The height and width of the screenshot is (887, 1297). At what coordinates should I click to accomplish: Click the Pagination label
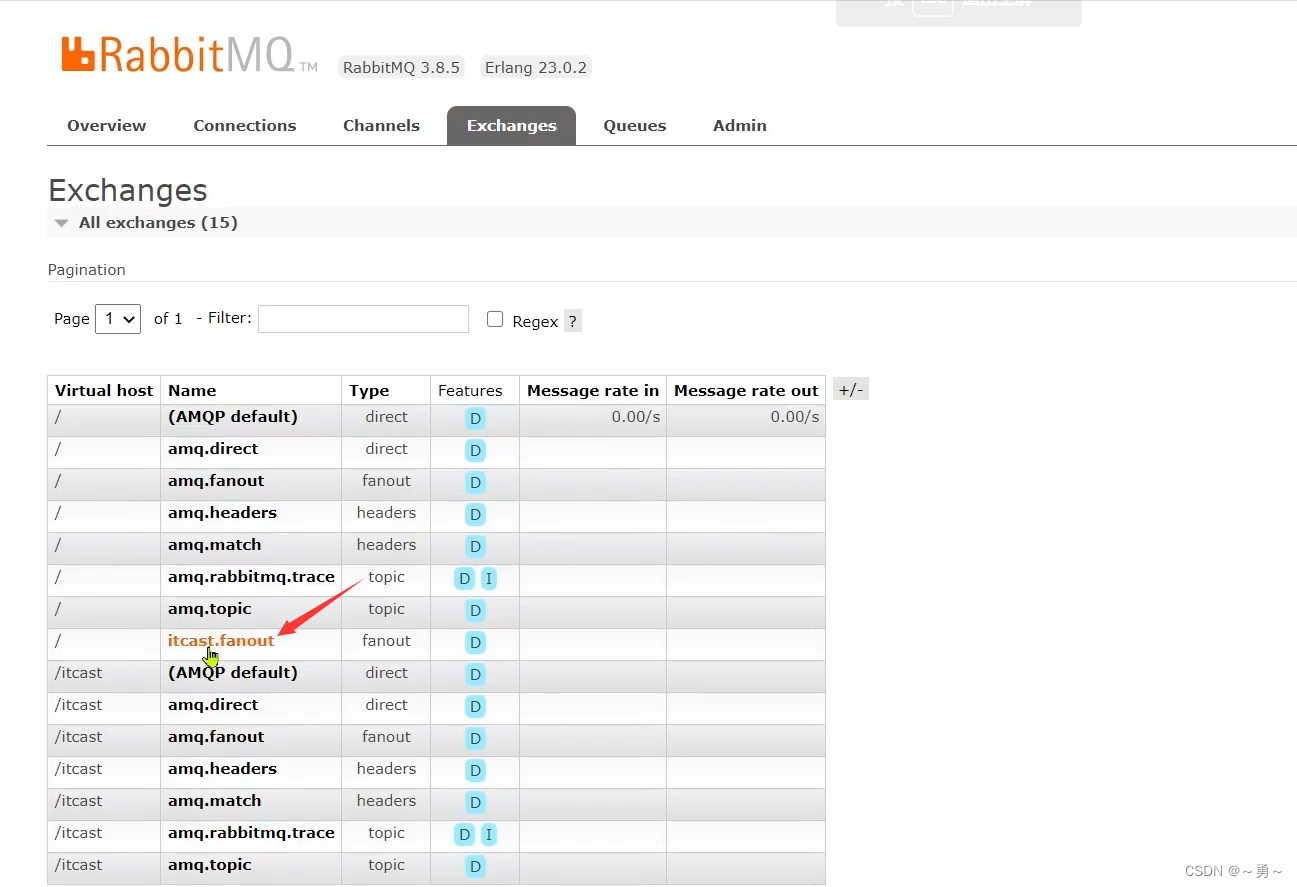click(x=87, y=269)
